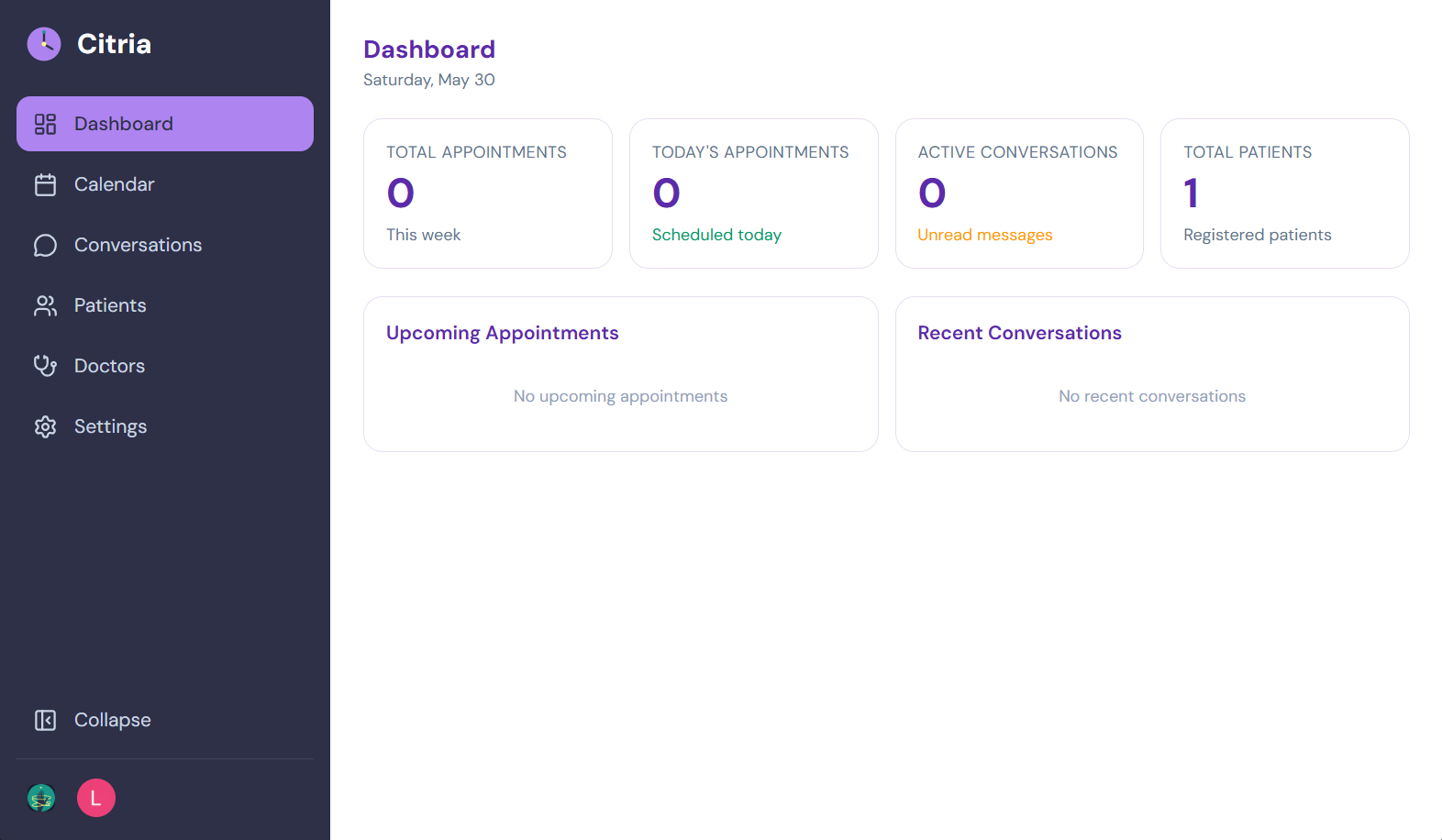Viewport: 1442px width, 840px height.
Task: Click the Dashboard page title
Action: click(x=429, y=50)
